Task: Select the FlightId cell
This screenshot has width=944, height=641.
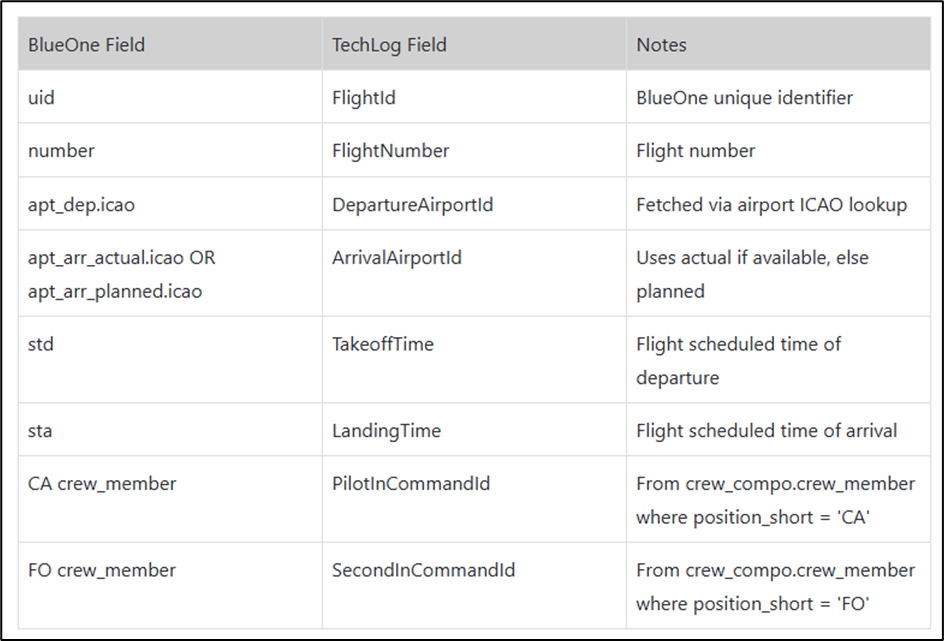Action: 474,97
